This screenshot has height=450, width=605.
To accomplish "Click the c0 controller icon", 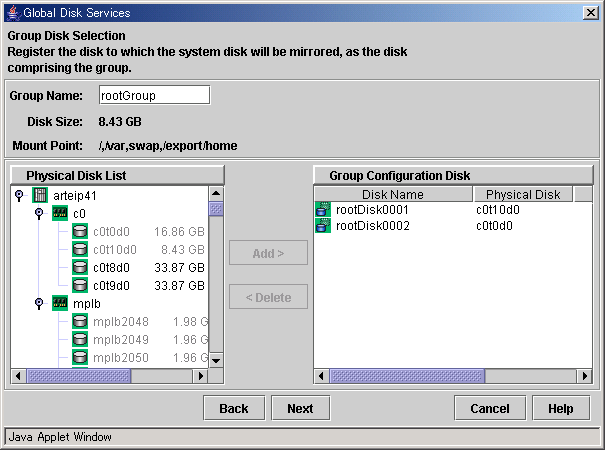I will click(x=60, y=213).
